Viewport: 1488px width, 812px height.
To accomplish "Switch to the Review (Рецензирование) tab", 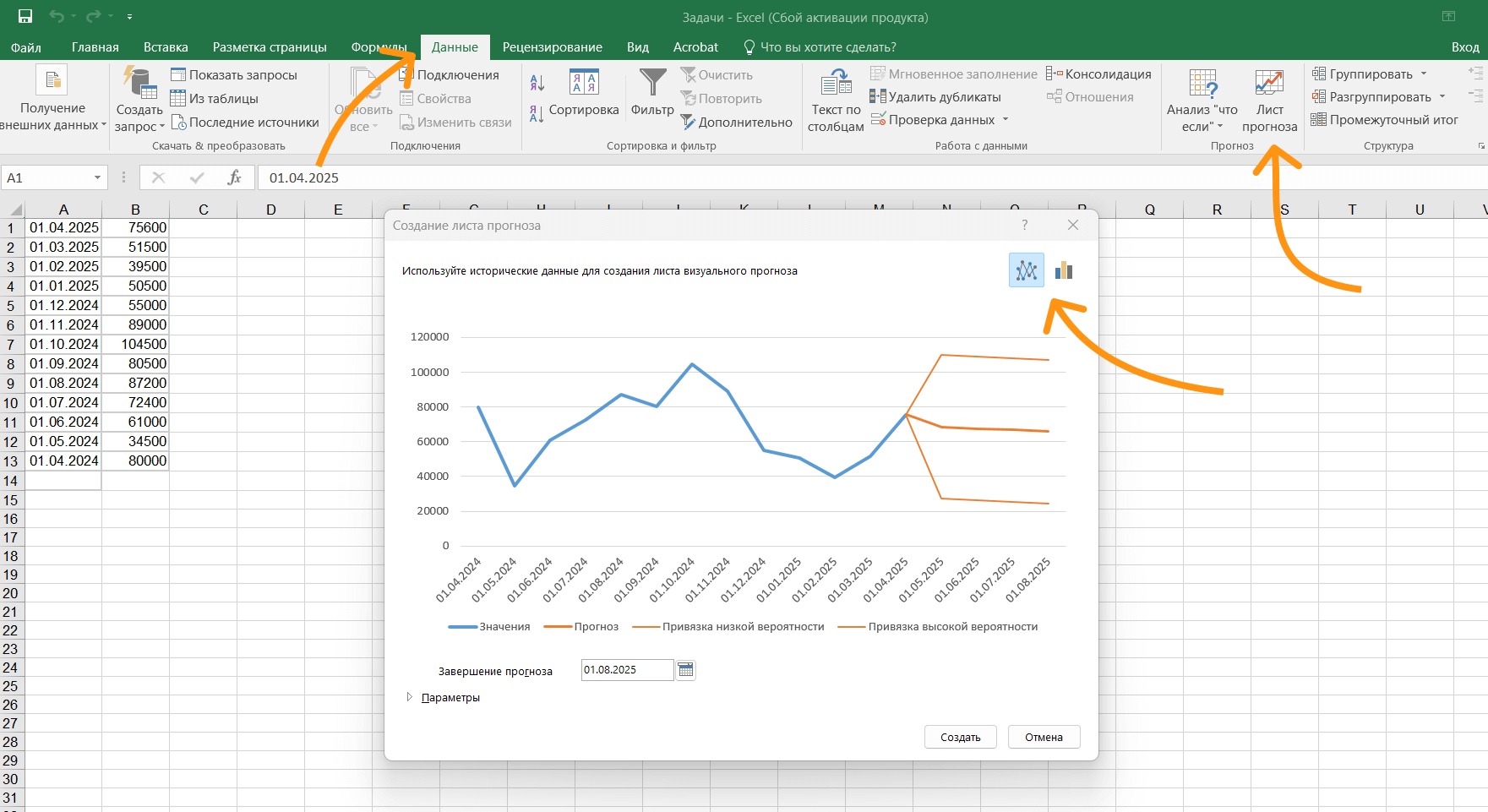I will click(553, 47).
